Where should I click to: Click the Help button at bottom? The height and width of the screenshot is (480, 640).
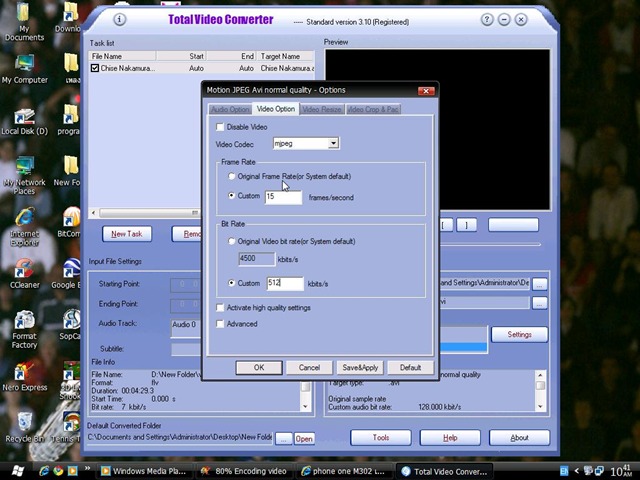(x=450, y=438)
